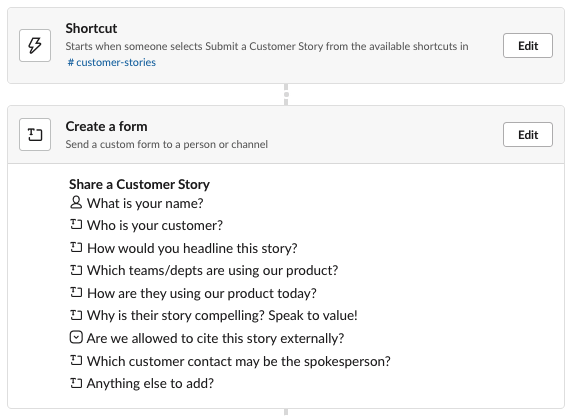Click person icon beside What is your name?
Image resolution: width=572 pixels, height=416 pixels.
76,203
